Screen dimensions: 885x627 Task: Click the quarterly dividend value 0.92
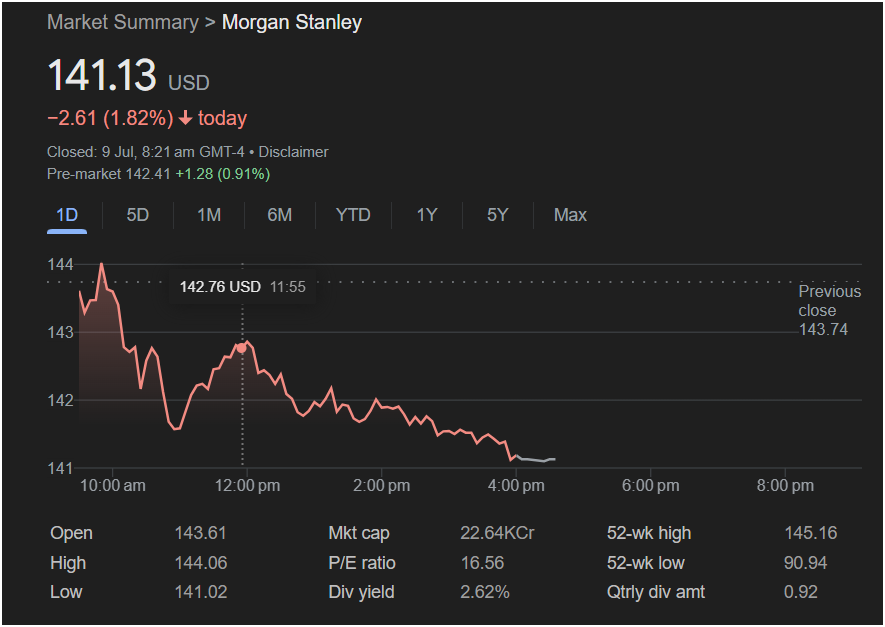coord(801,592)
